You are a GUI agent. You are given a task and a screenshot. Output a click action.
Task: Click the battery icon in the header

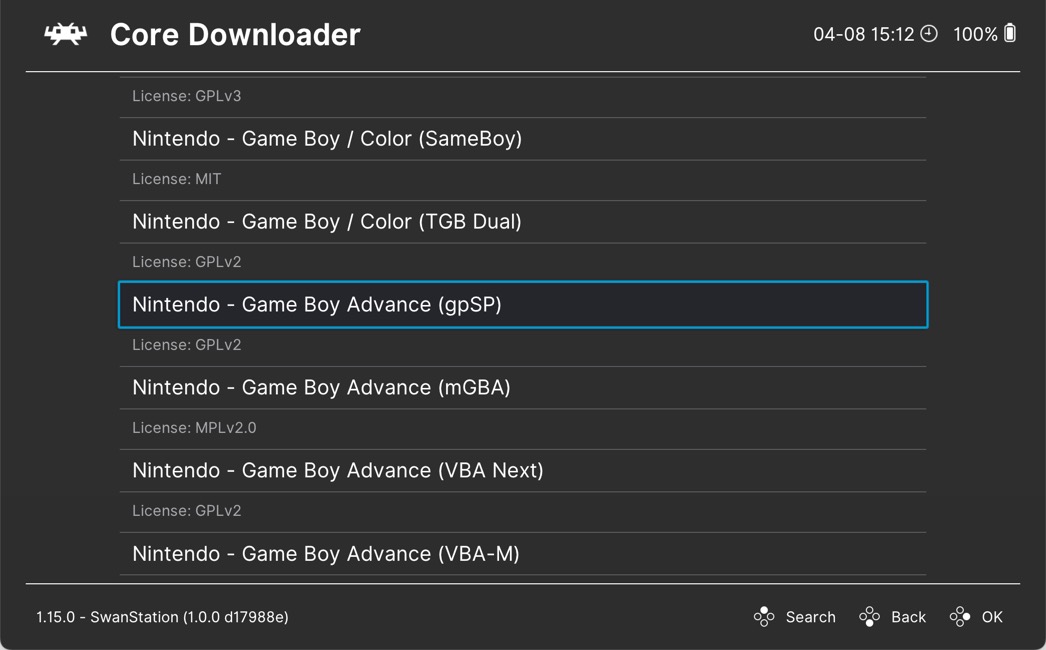point(1010,33)
